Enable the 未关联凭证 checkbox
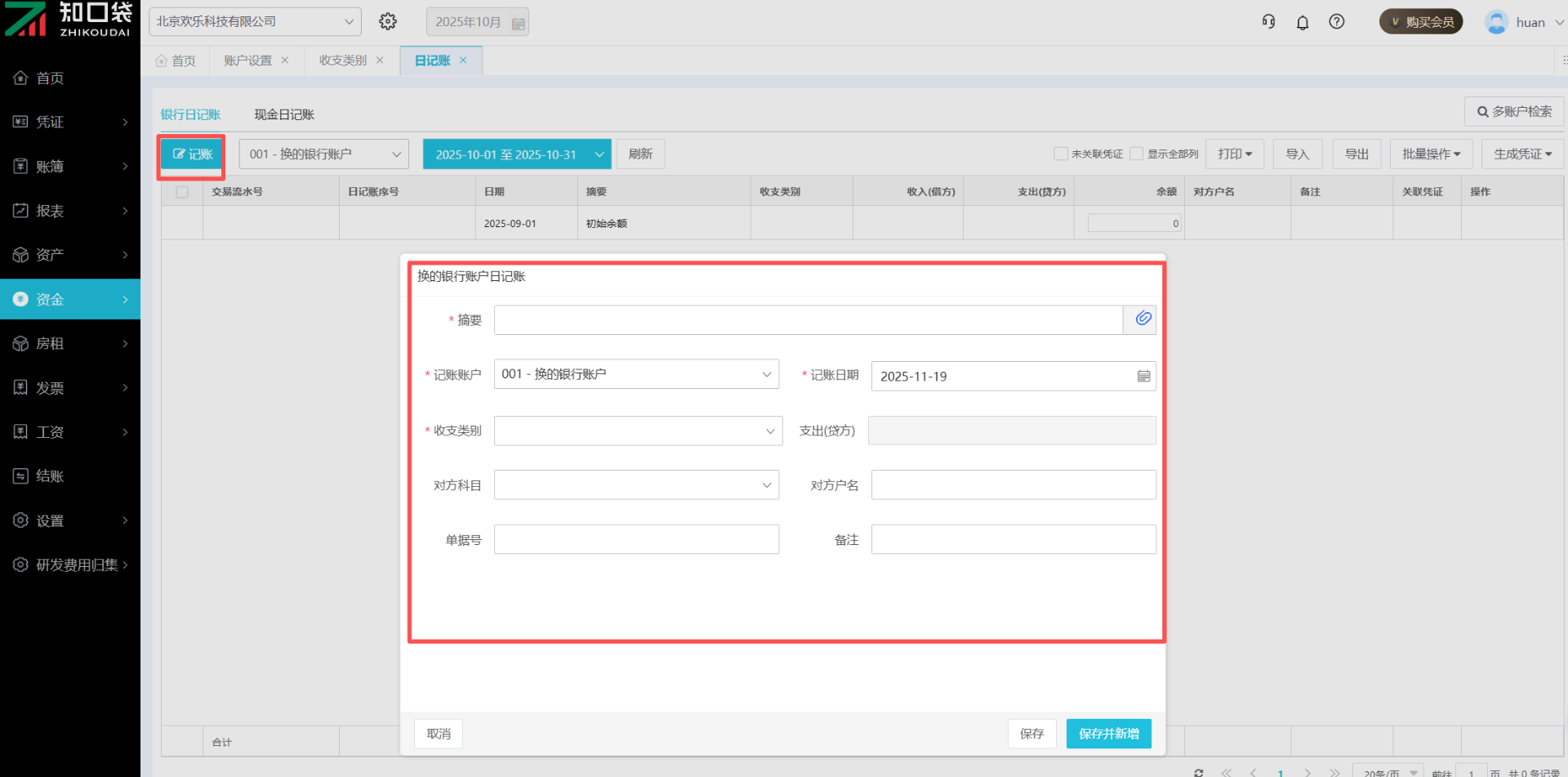Viewport: 1568px width, 777px height. 1061,154
